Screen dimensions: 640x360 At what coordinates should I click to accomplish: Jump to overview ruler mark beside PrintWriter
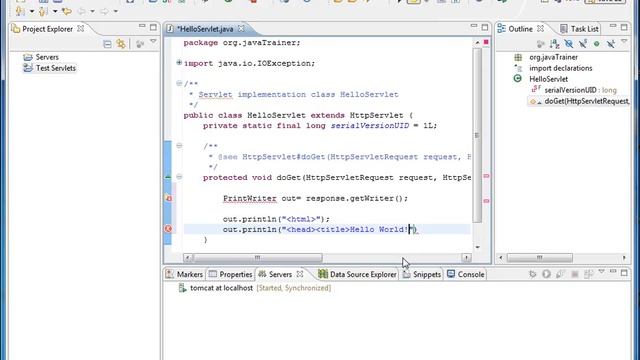[x=486, y=201]
